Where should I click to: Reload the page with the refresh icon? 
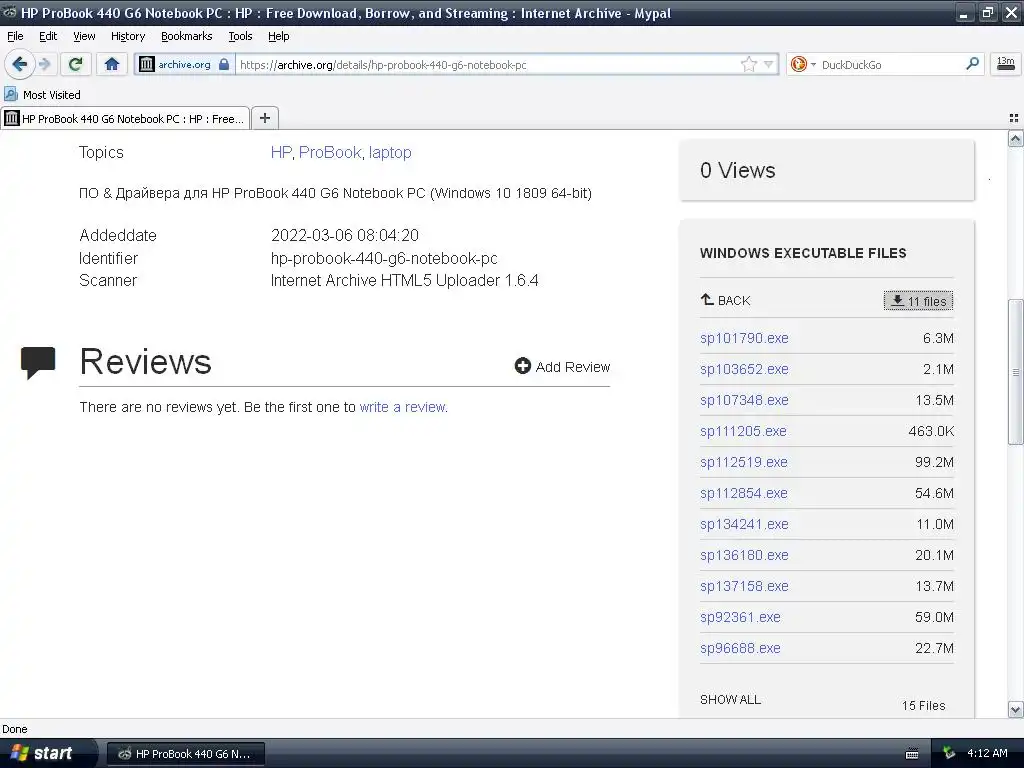76,64
